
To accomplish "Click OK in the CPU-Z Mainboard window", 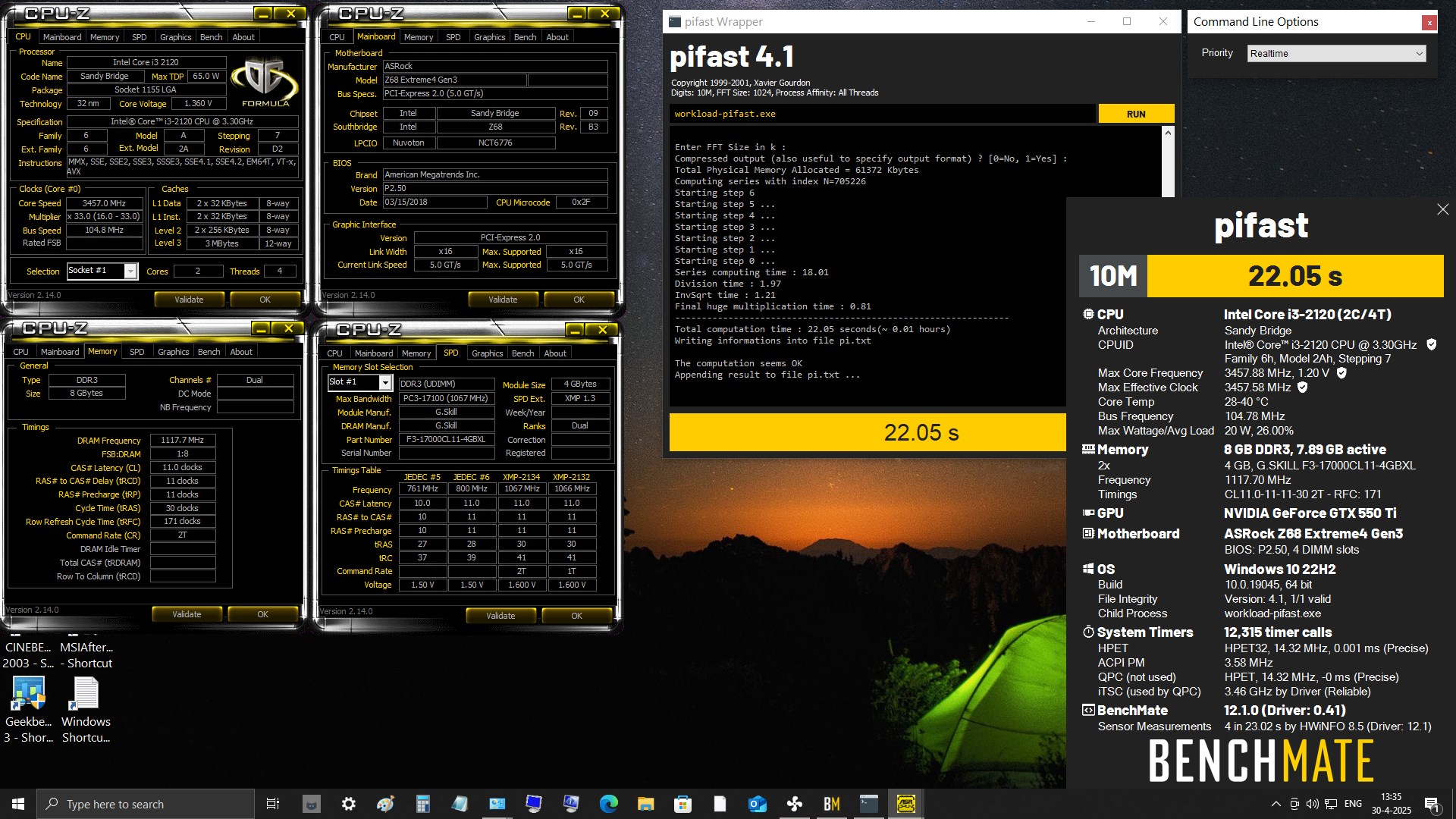I will [x=579, y=300].
